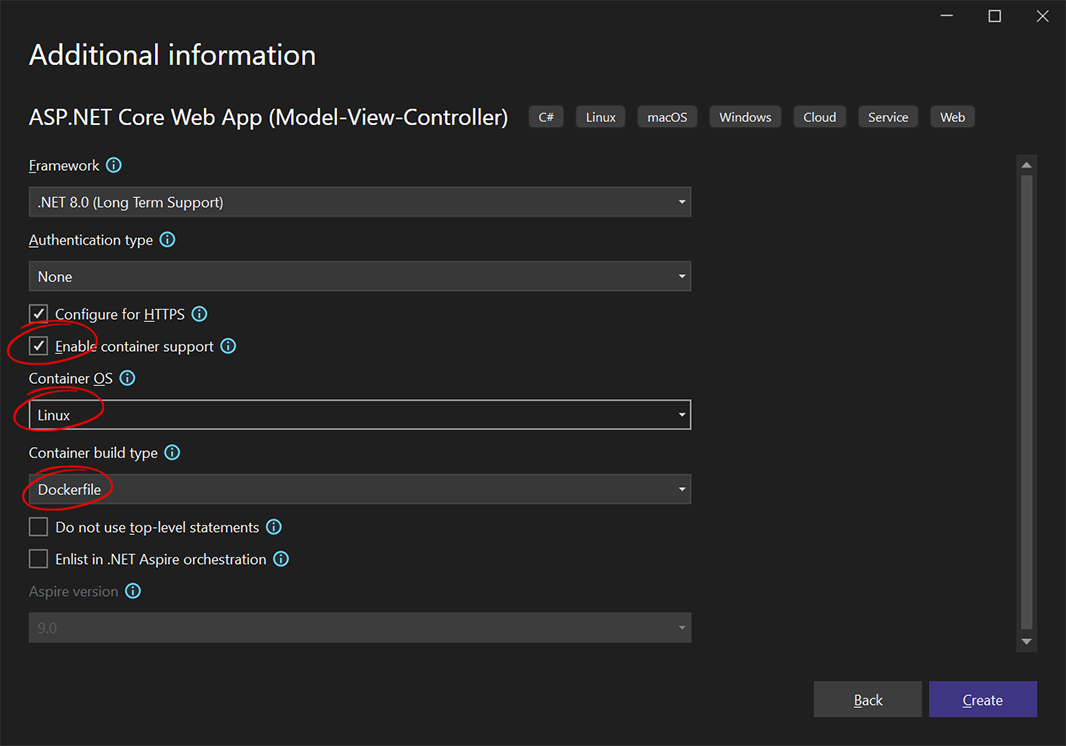The height and width of the screenshot is (746, 1066).
Task: Click the Container build type label
Action: tap(93, 453)
